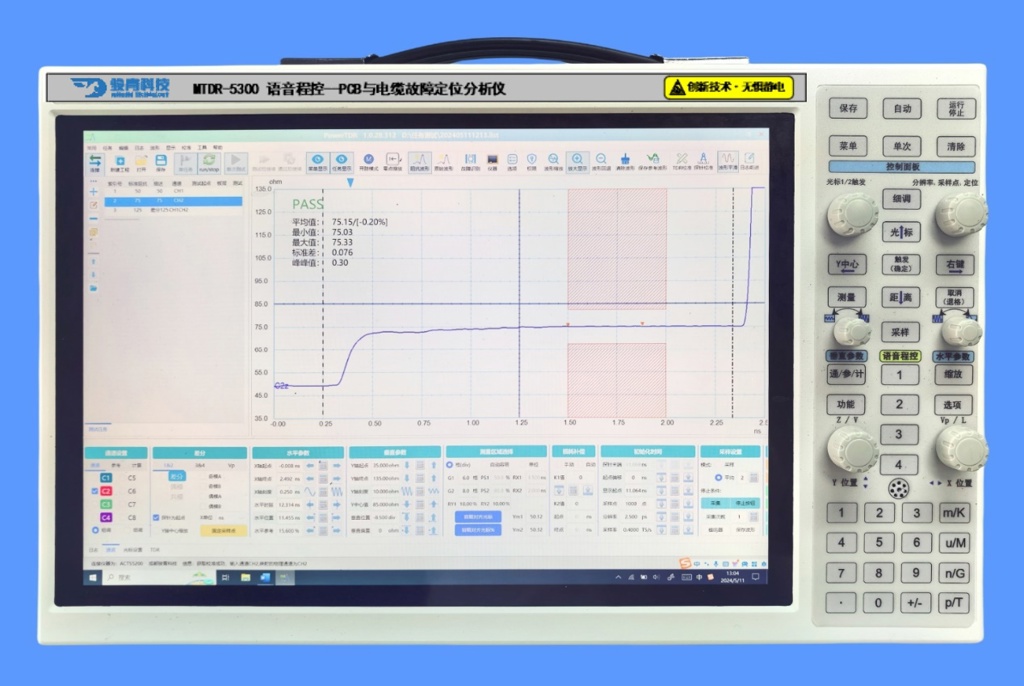The height and width of the screenshot is (686, 1024).
Task: Toggle the checkbox below the 差分 options
Action: (156, 517)
